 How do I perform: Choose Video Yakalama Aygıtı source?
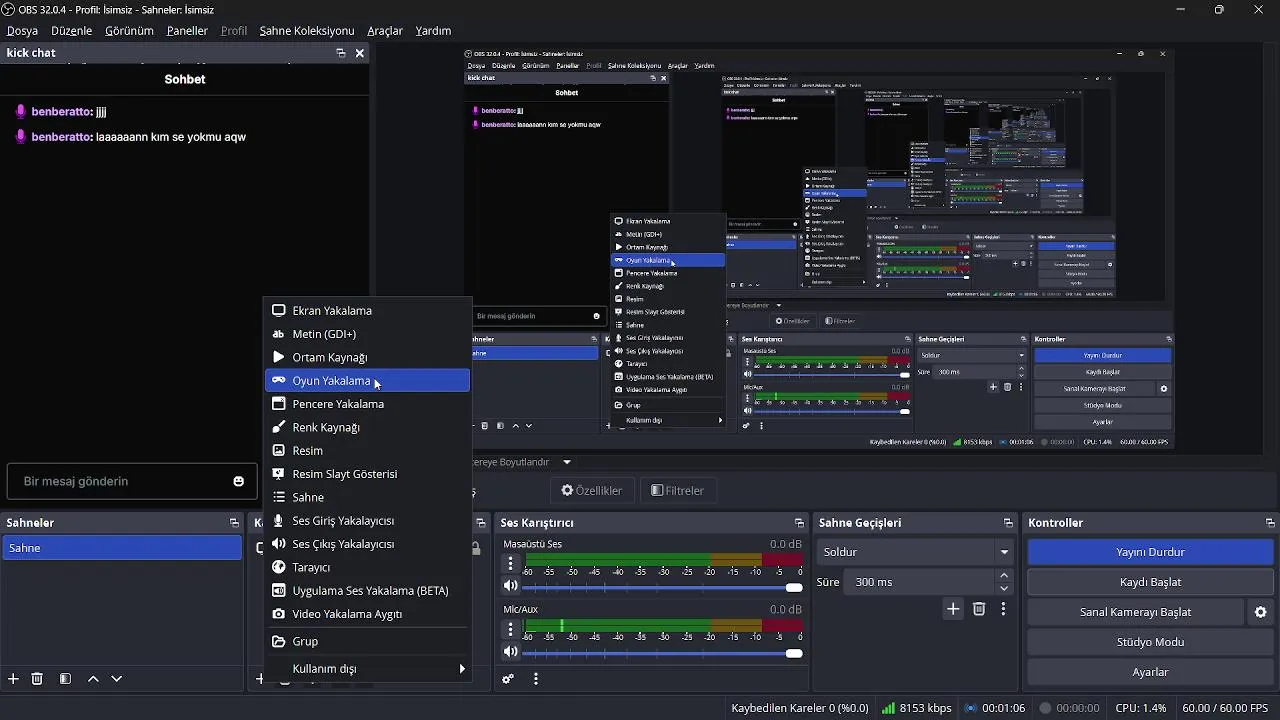pos(368,614)
